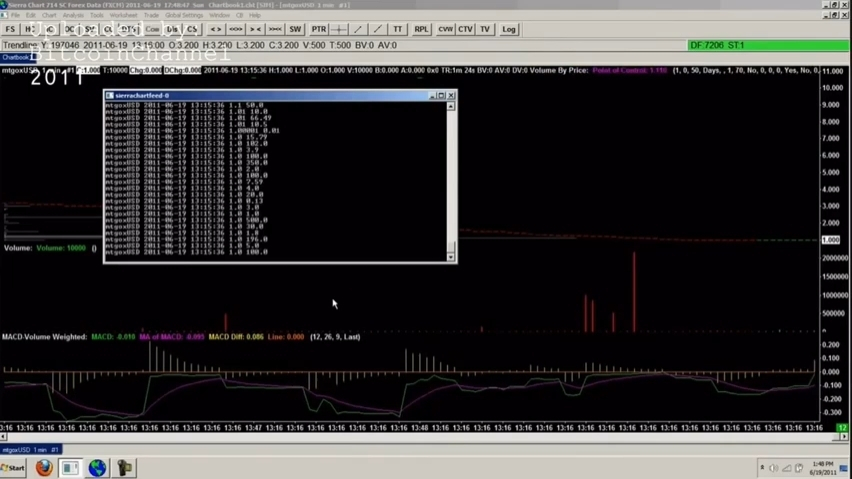Click the camera recorder taskbar icon
The image size is (852, 479).
[x=124, y=468]
